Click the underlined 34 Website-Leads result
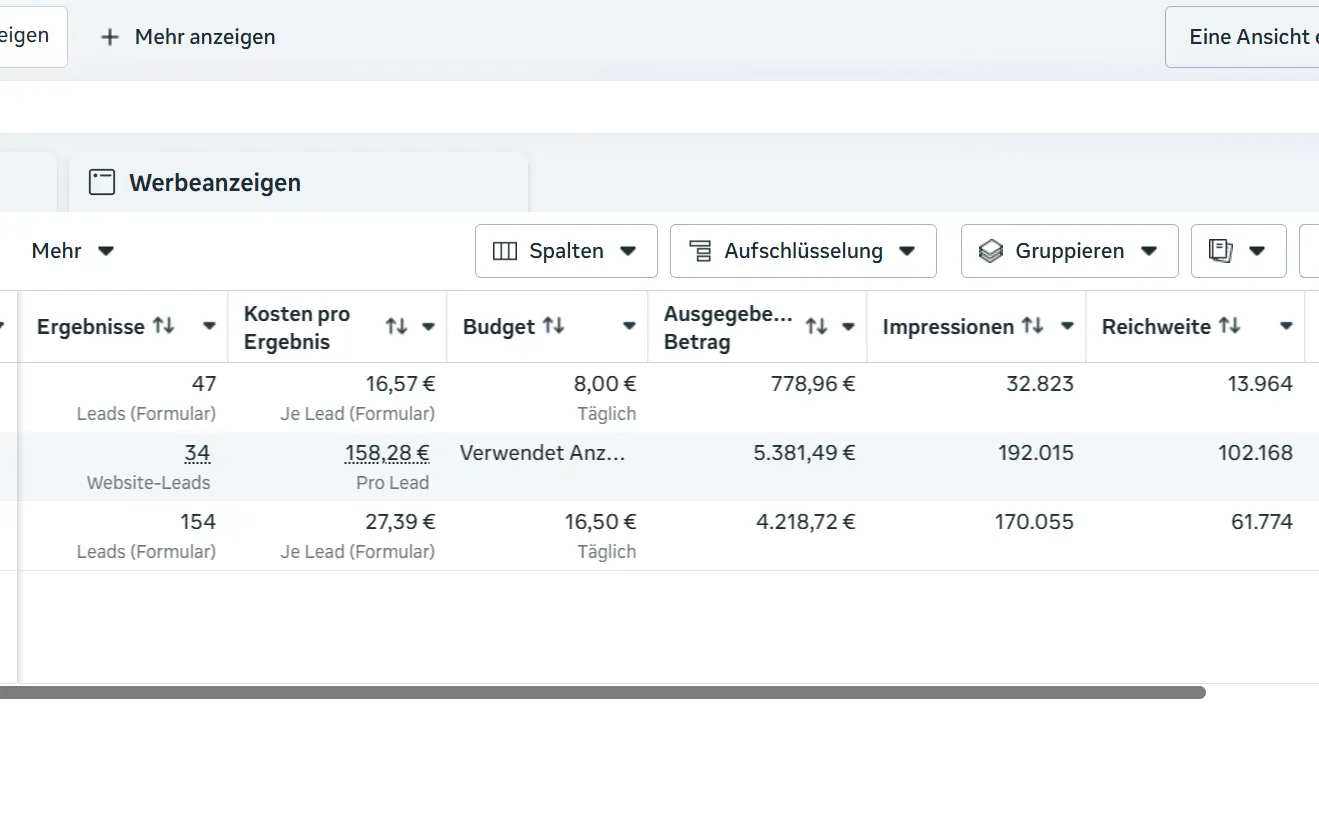The image size is (1319, 821). pyautogui.click(x=197, y=453)
